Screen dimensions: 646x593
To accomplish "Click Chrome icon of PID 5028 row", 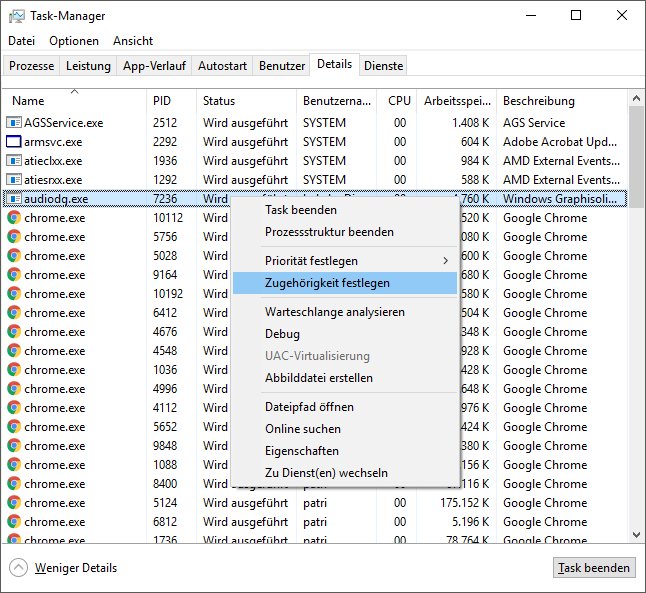I will [x=14, y=255].
